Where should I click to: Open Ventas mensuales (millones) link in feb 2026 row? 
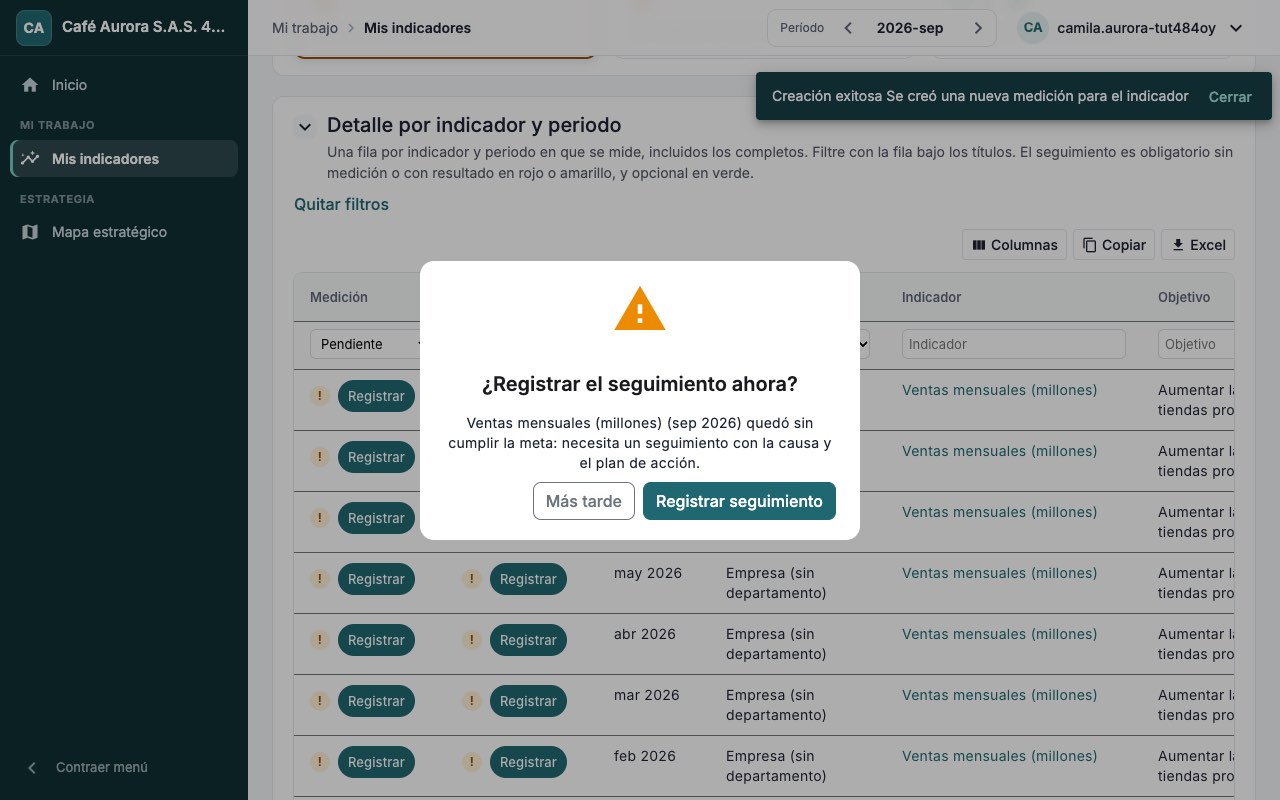[x=999, y=756]
